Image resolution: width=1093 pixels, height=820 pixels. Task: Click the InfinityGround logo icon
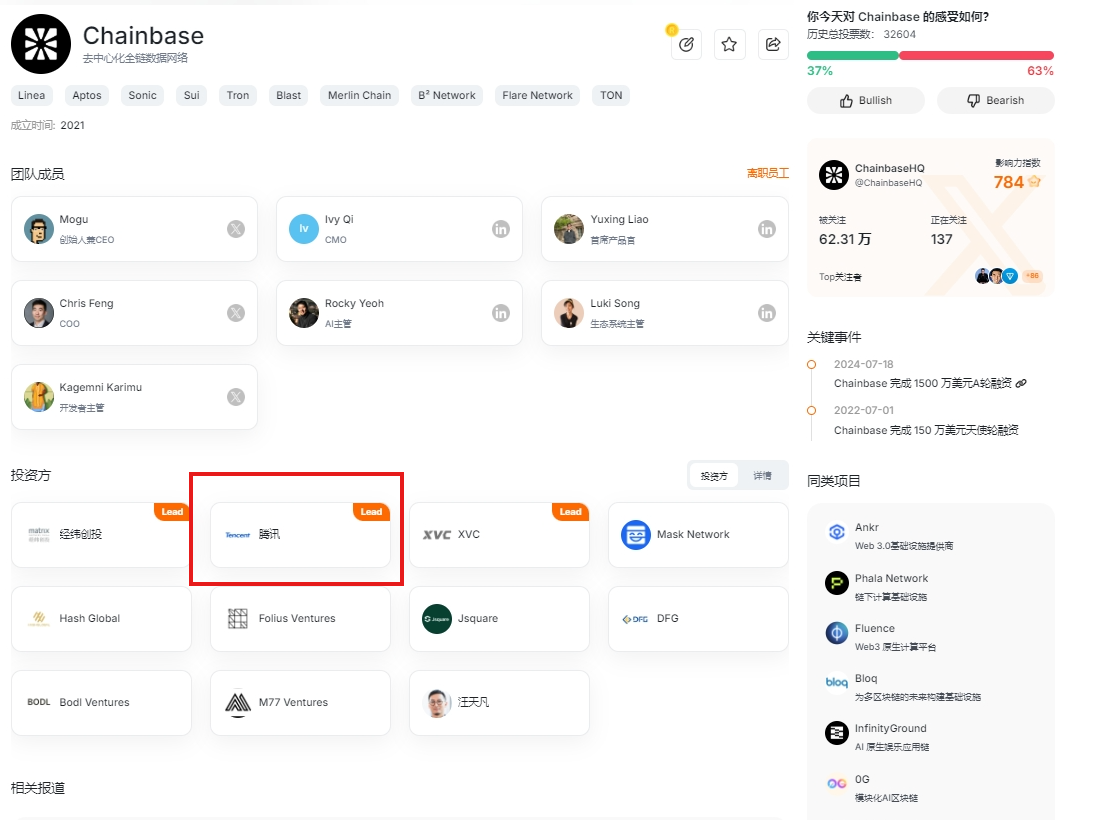click(836, 733)
